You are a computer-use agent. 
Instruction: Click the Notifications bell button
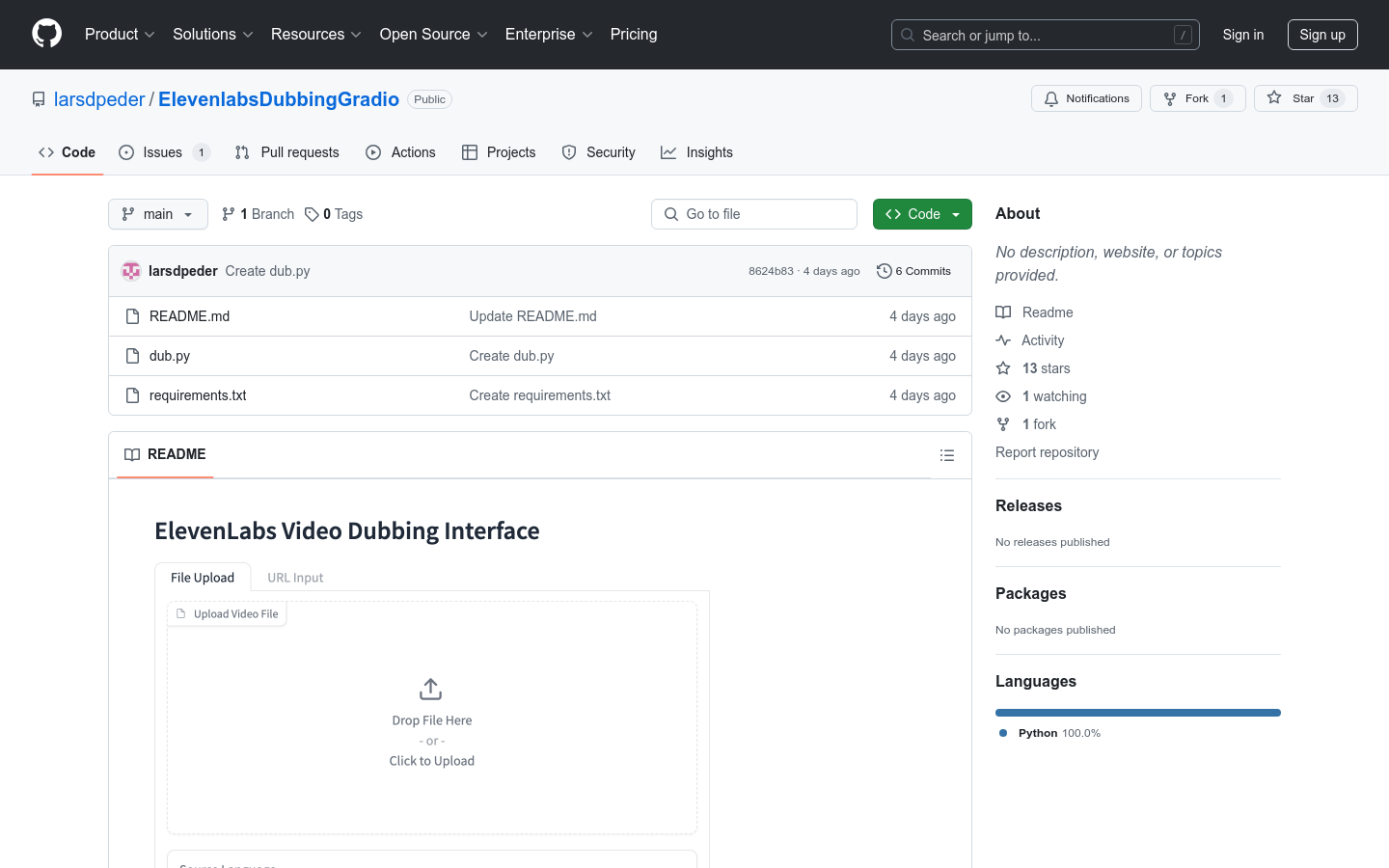click(1086, 98)
